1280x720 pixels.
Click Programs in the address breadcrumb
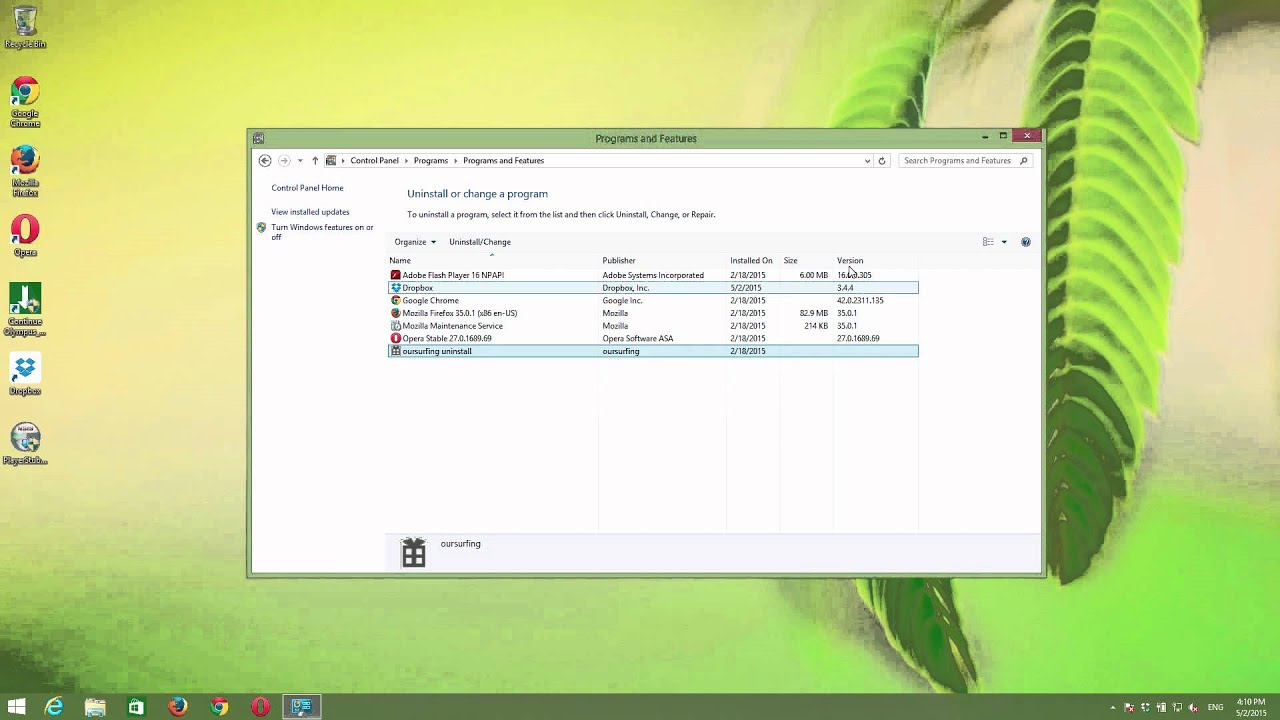[x=431, y=161]
